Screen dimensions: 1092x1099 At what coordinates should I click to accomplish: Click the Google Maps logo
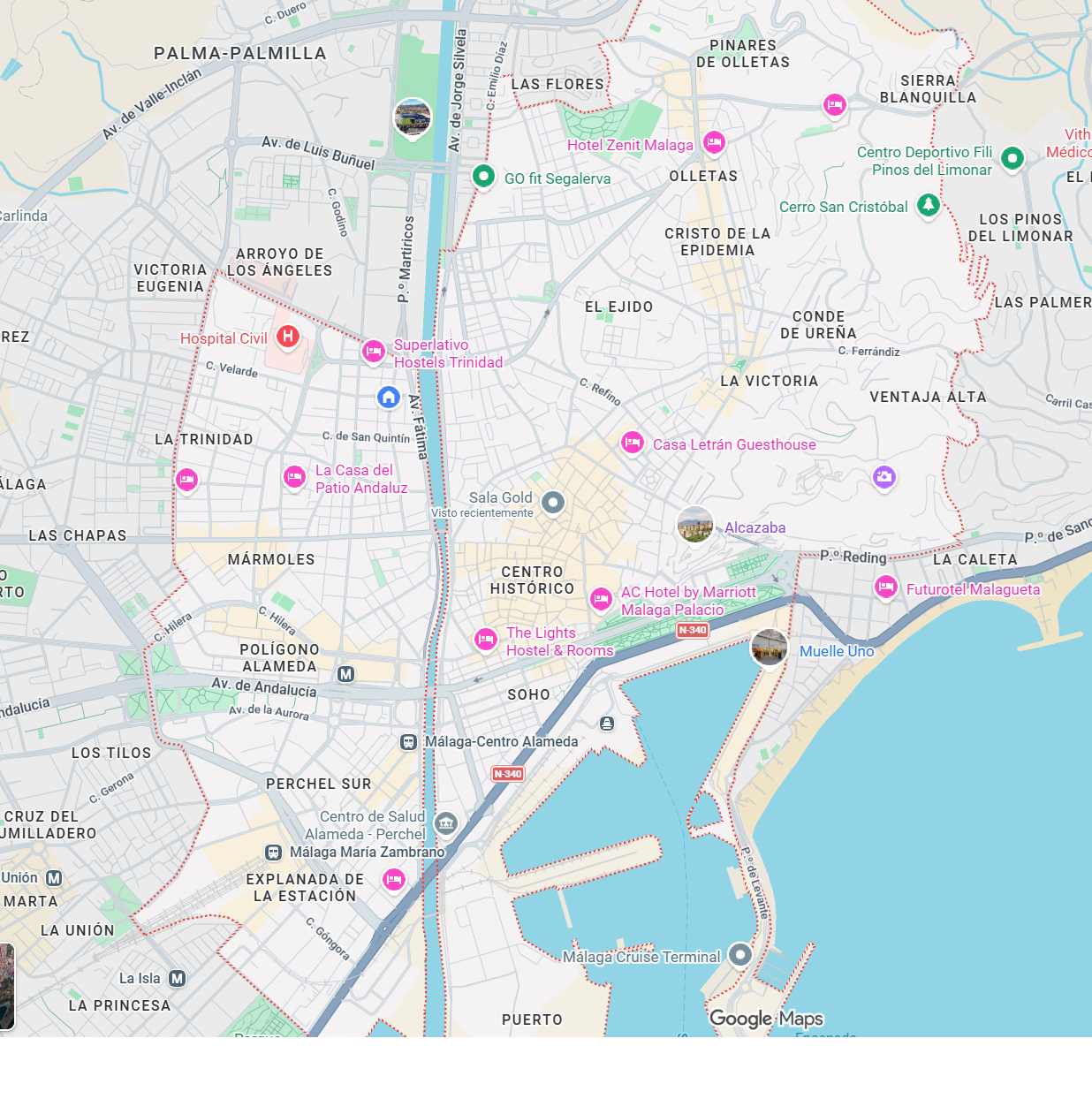[x=766, y=1019]
